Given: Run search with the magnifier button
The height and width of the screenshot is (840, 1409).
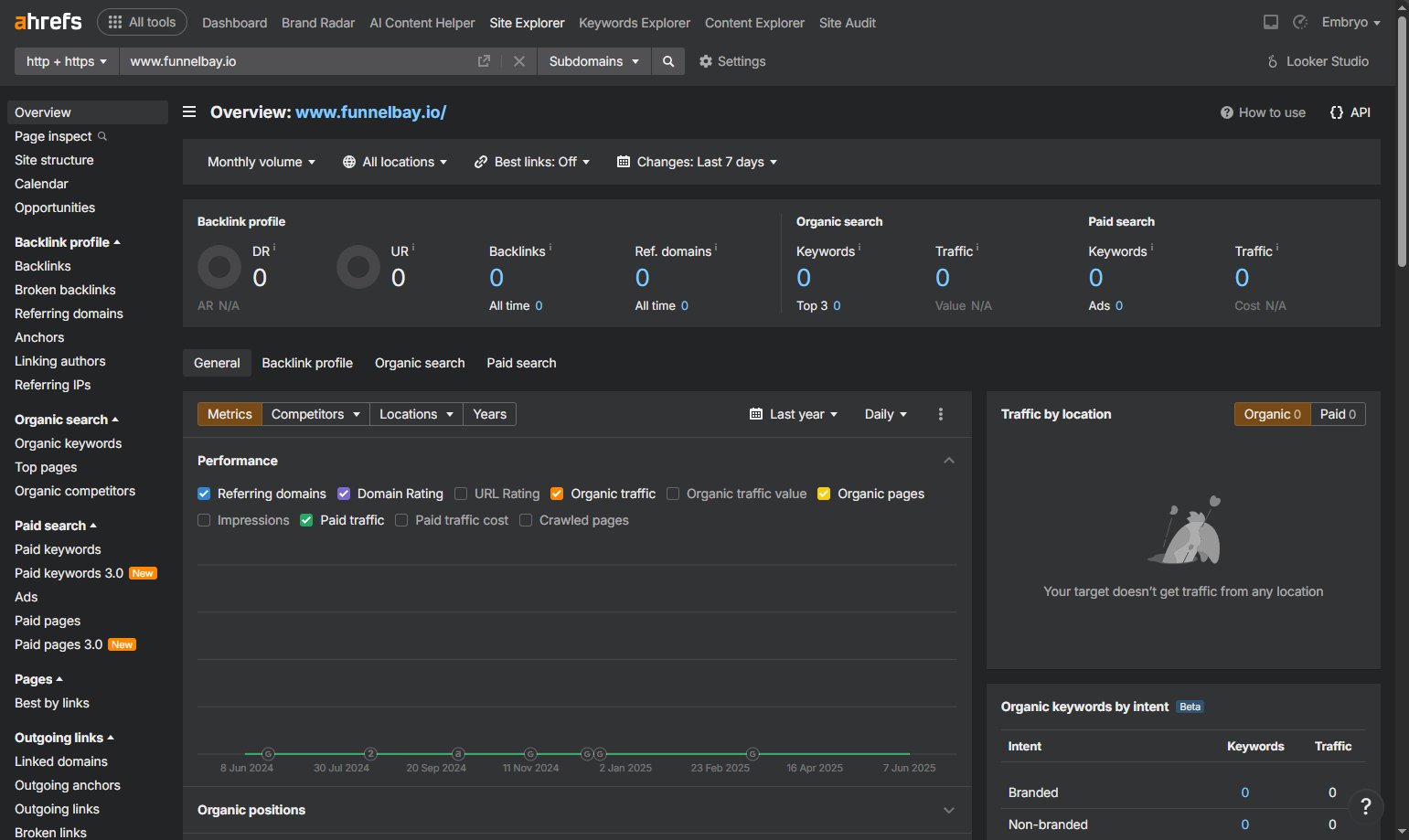Looking at the screenshot, I should (668, 61).
